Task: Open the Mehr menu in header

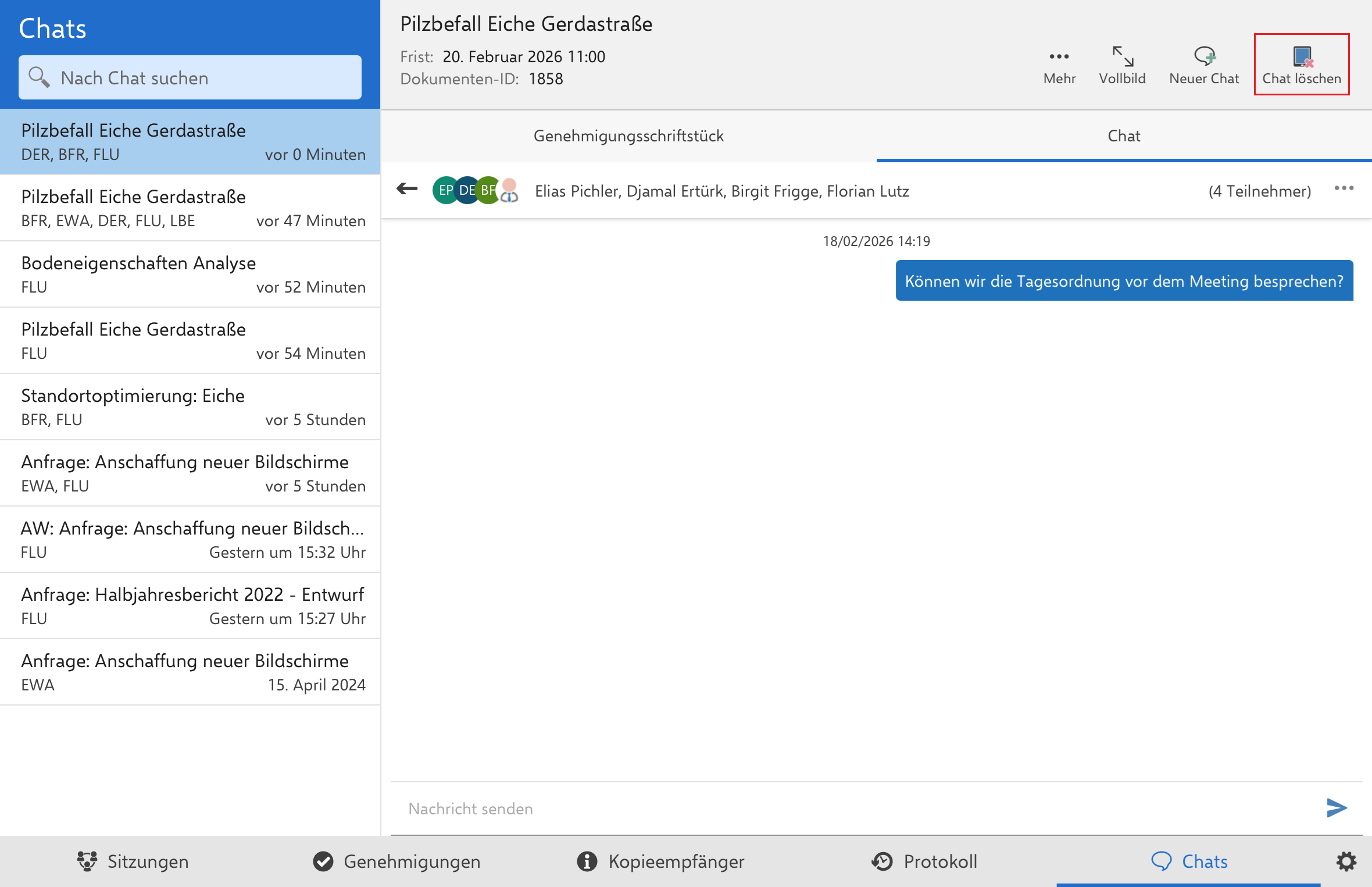Action: [x=1059, y=65]
